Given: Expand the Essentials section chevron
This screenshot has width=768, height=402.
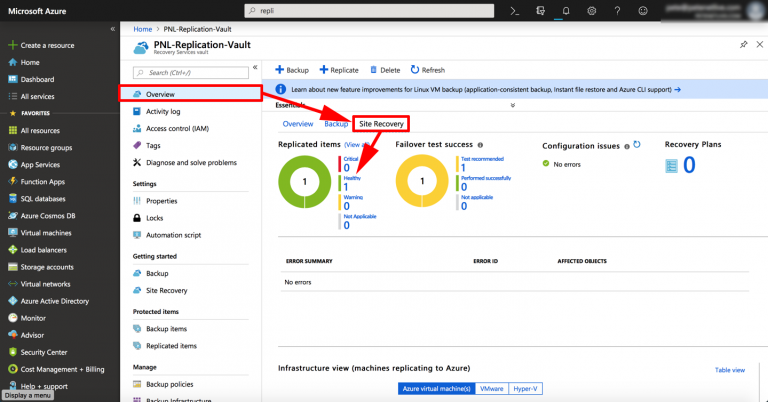Looking at the screenshot, I should coord(513,105).
